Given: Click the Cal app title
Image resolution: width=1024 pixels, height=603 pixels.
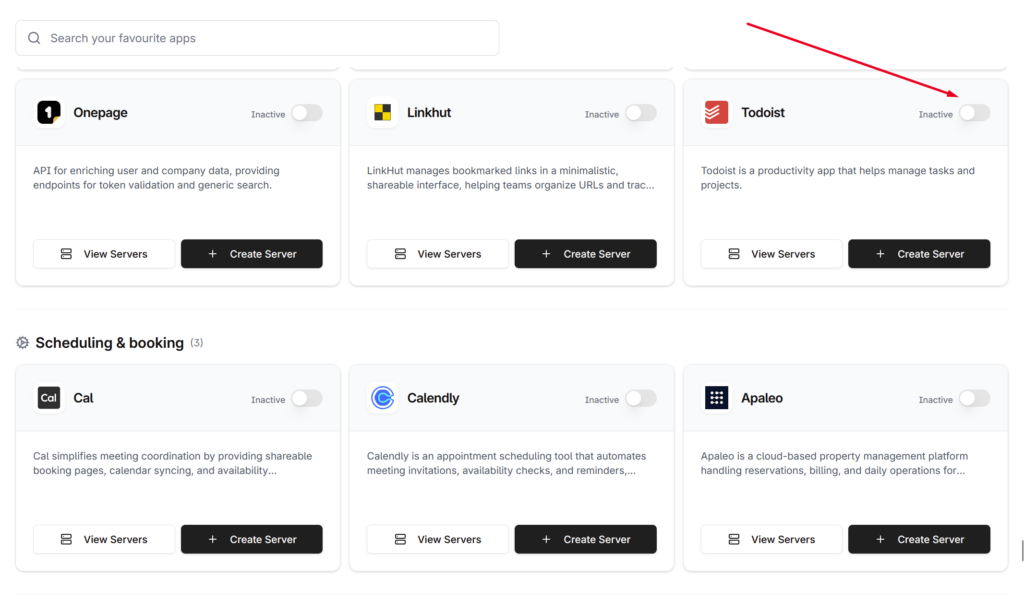Looking at the screenshot, I should [83, 398].
